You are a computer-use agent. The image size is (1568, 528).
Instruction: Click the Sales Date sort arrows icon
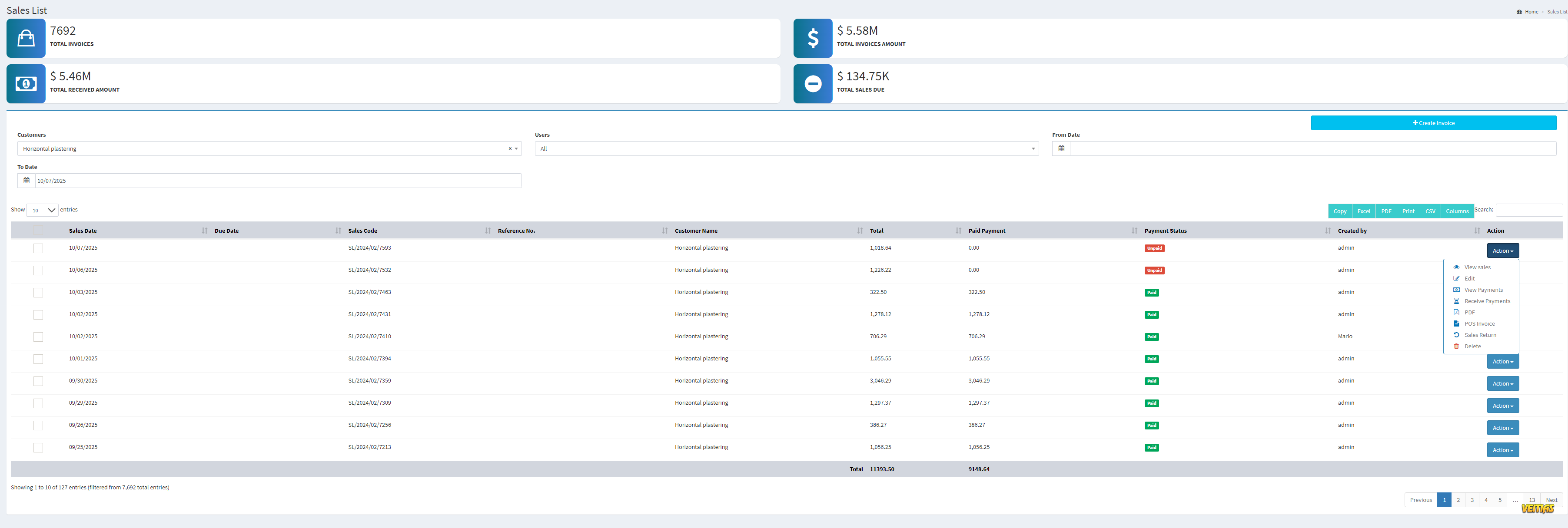(x=205, y=231)
